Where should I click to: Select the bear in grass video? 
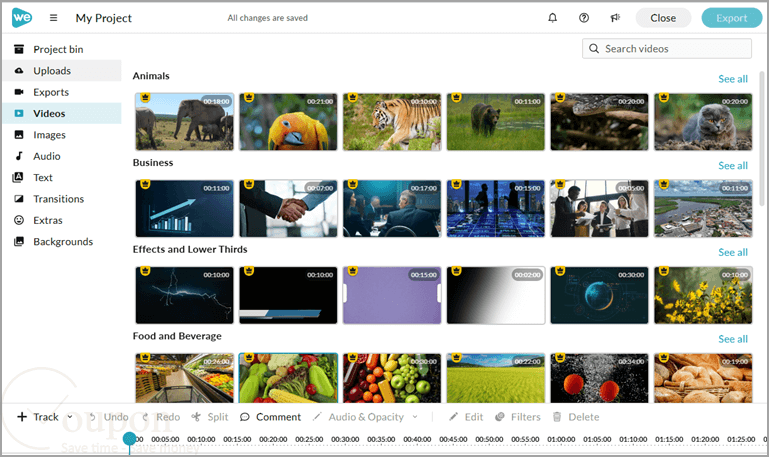(496, 122)
